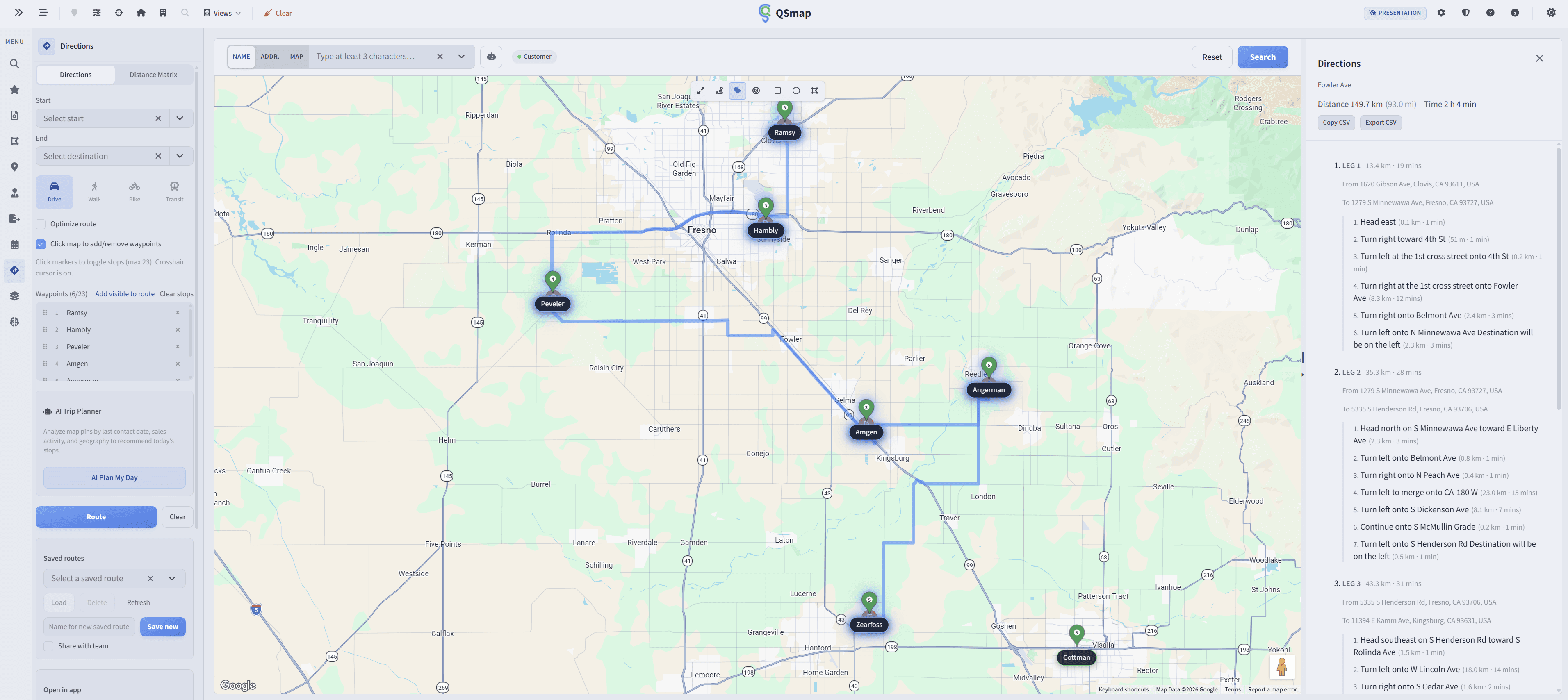Expand the Select a saved route dropdown
The image size is (1568, 700).
pos(172,578)
